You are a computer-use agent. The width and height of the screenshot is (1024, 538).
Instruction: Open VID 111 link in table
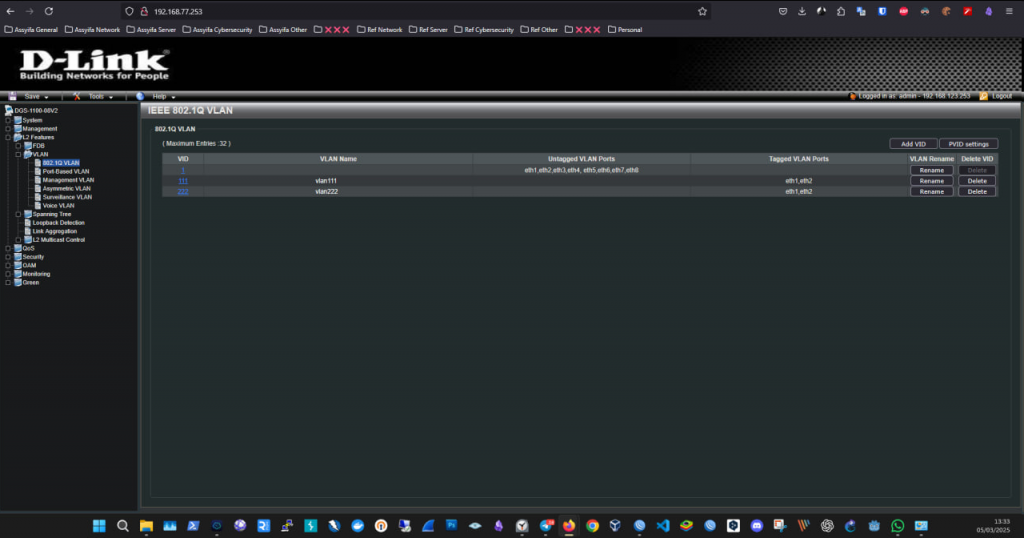click(183, 181)
